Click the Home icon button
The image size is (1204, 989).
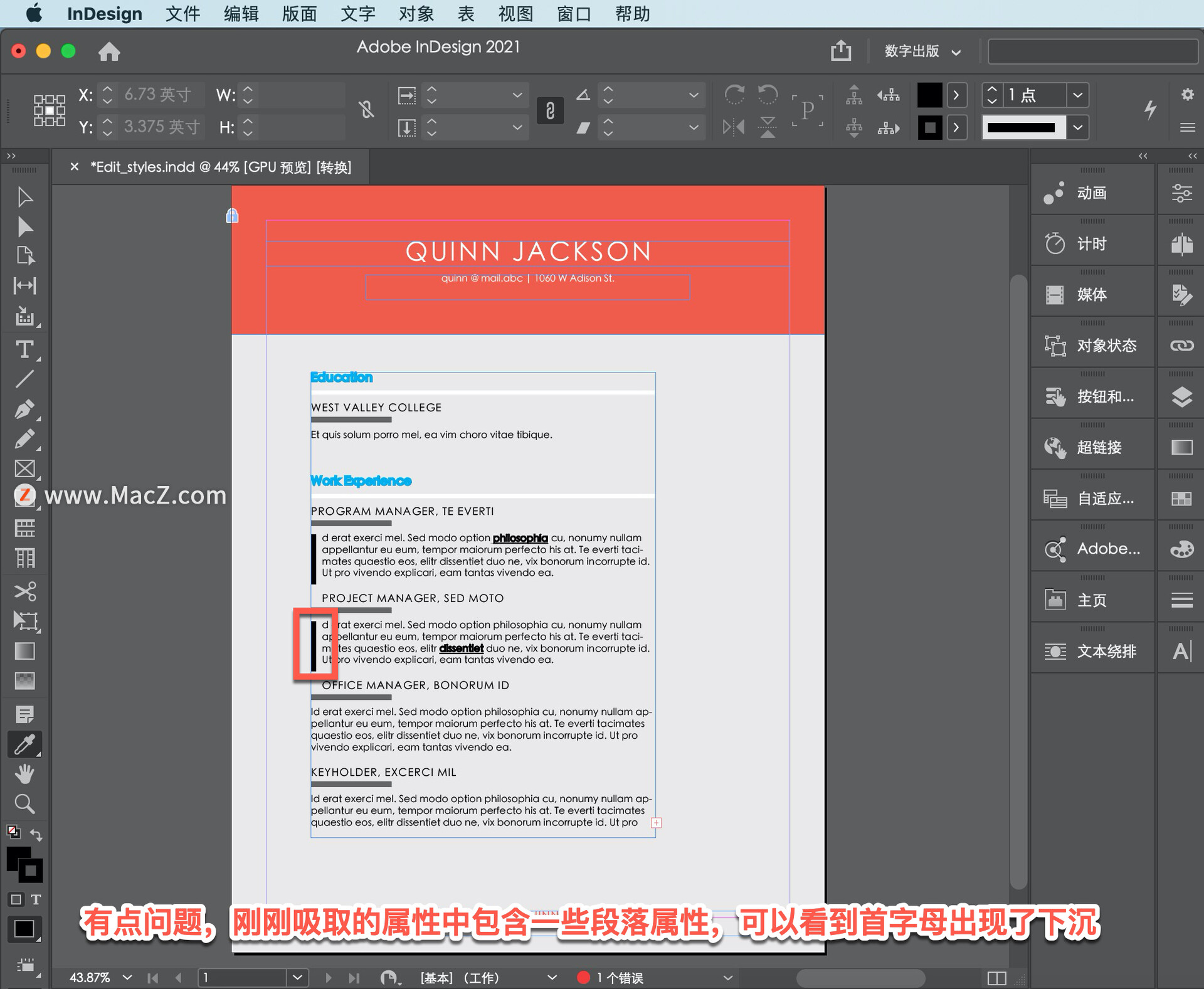pos(109,51)
